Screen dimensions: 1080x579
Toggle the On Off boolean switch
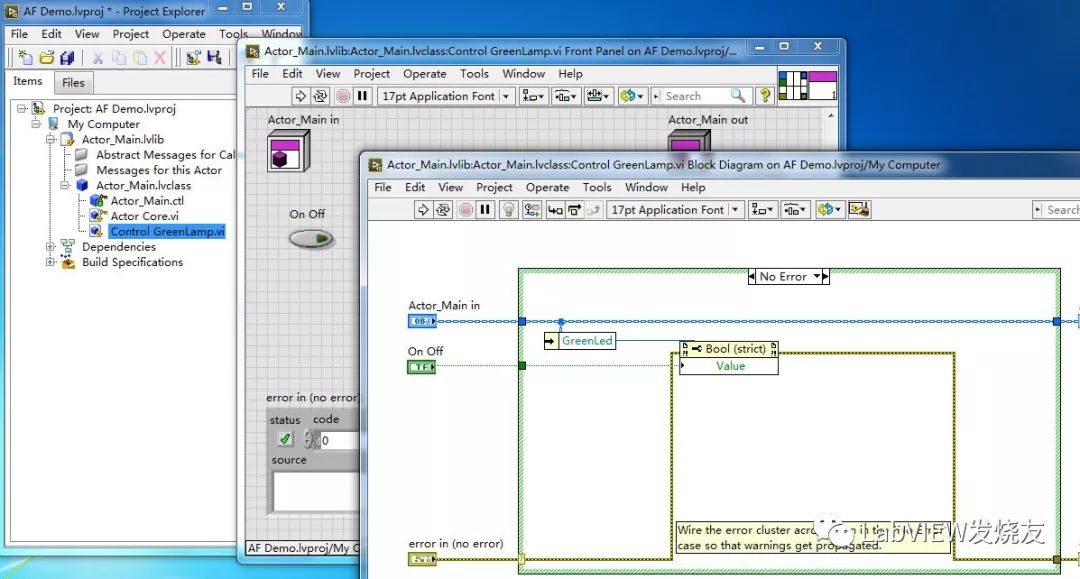(x=311, y=238)
